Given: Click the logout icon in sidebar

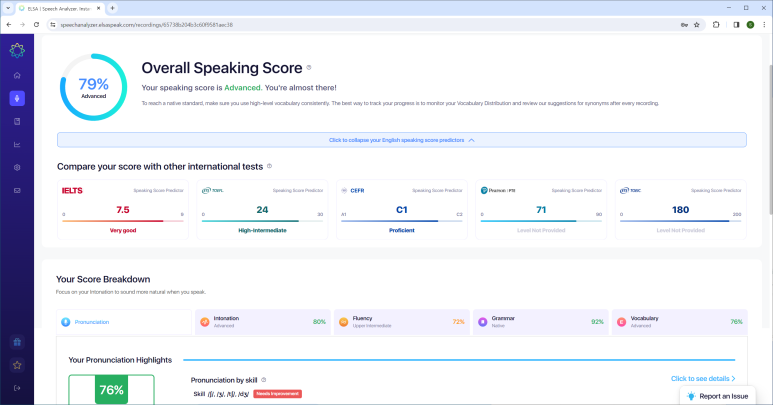Looking at the screenshot, I should [17, 388].
